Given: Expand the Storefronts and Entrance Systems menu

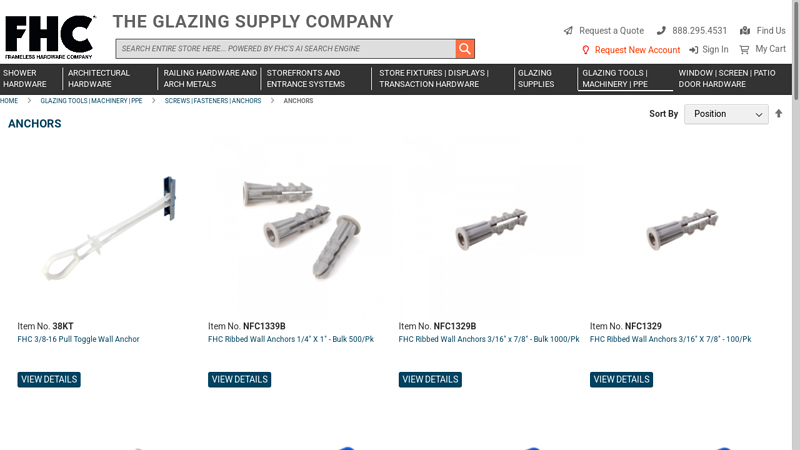Looking at the screenshot, I should pyautogui.click(x=306, y=79).
